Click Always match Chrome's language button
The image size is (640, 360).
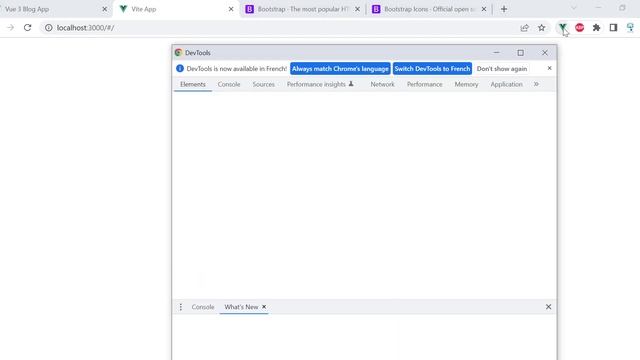click(x=340, y=69)
